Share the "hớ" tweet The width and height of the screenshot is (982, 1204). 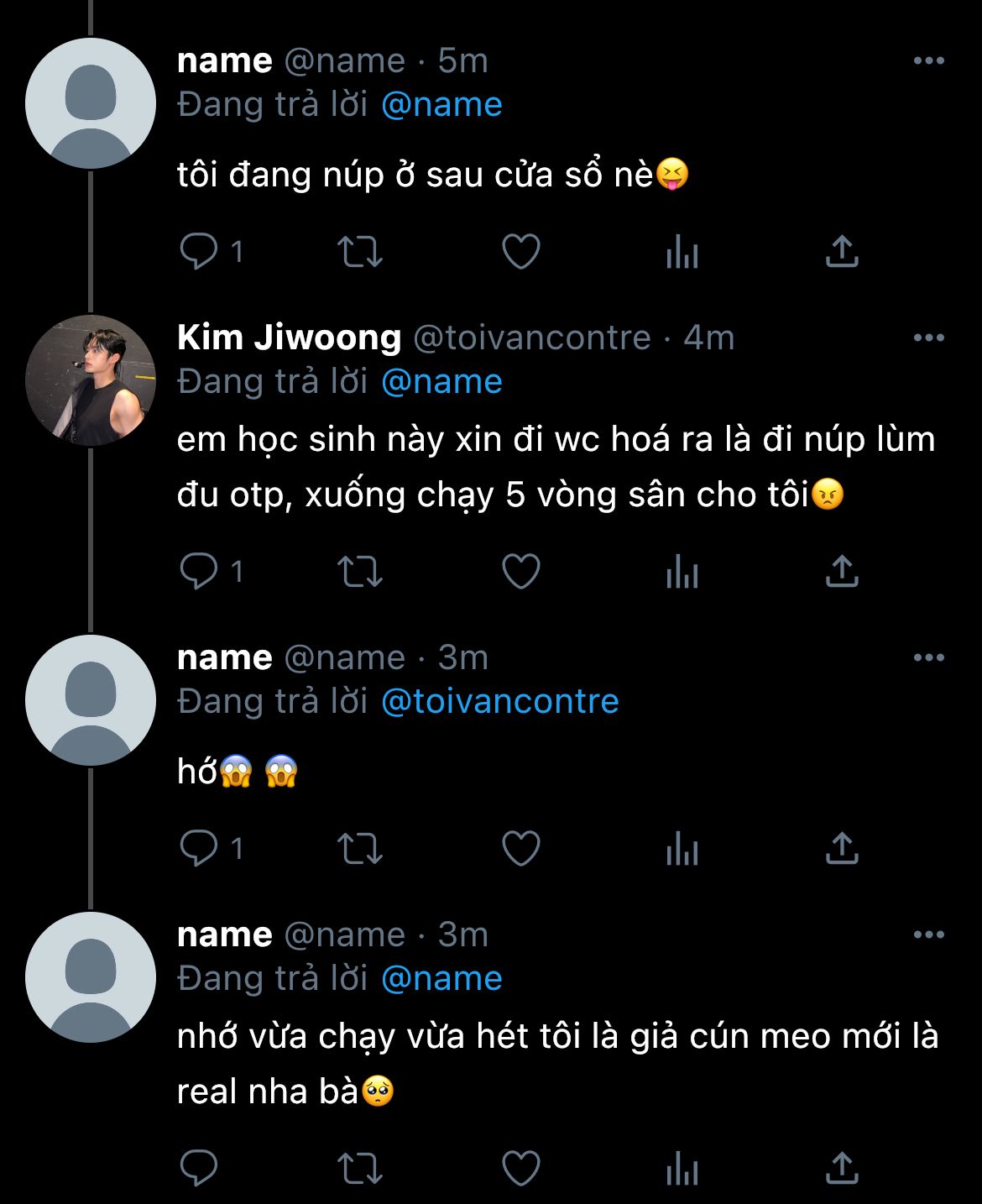841,848
